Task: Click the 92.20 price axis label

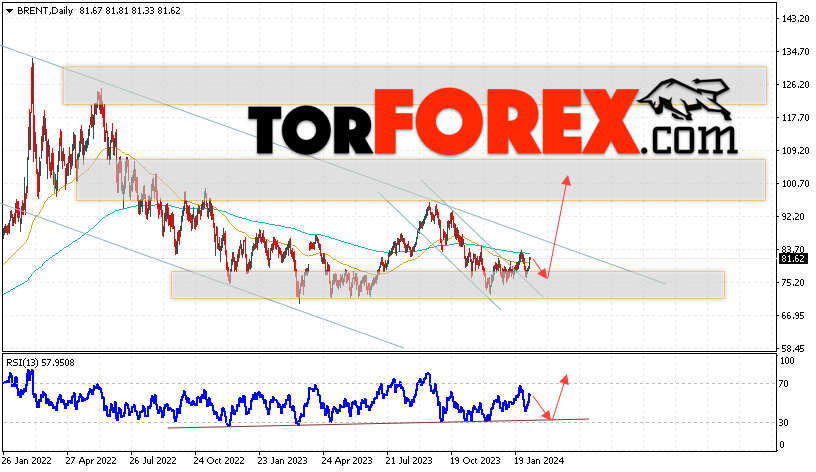Action: click(x=794, y=216)
